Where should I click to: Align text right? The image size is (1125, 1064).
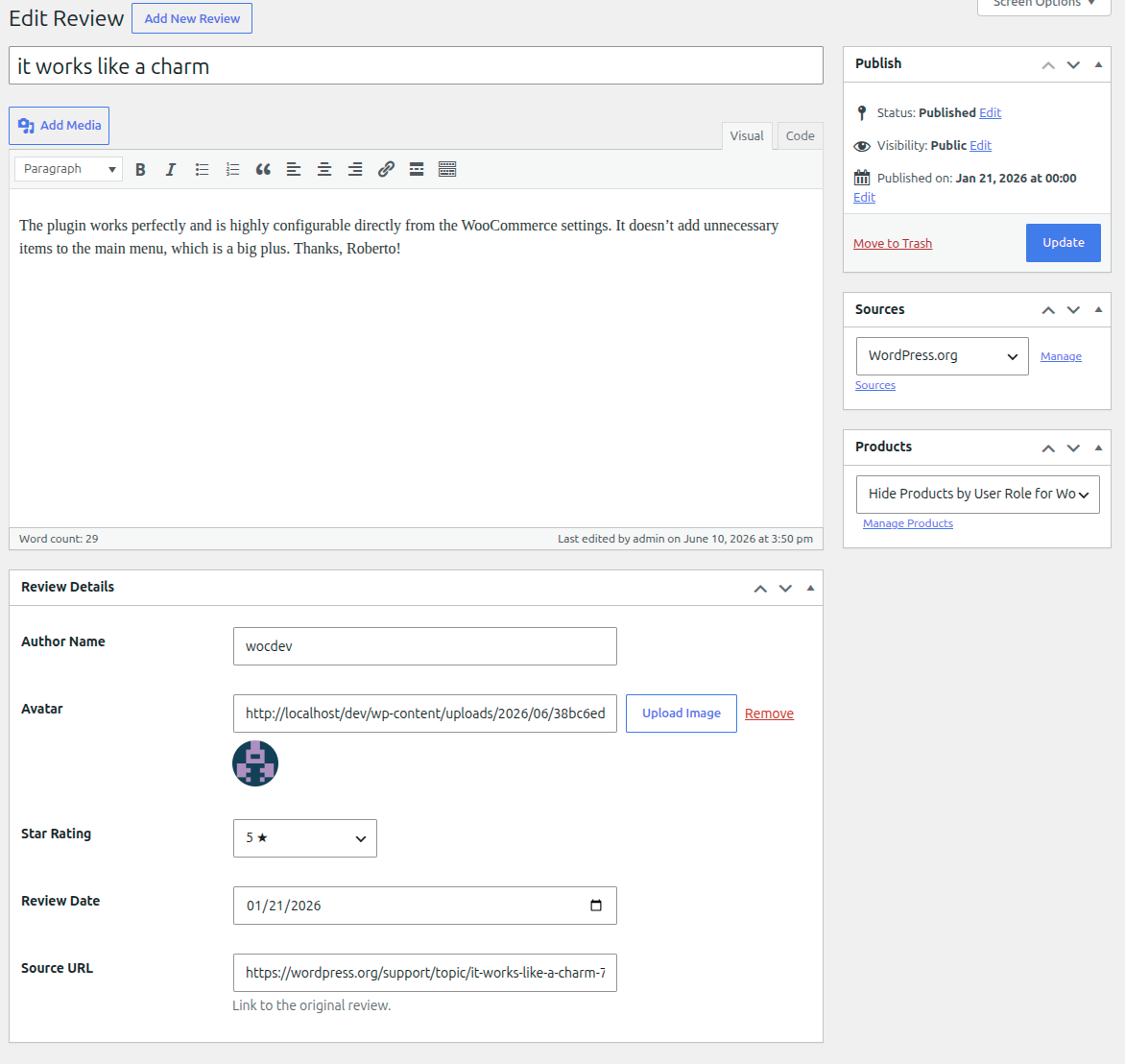click(355, 169)
